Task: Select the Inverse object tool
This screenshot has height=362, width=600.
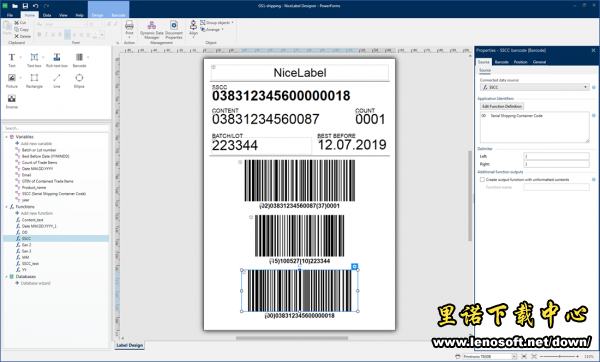Action: pos(11,101)
